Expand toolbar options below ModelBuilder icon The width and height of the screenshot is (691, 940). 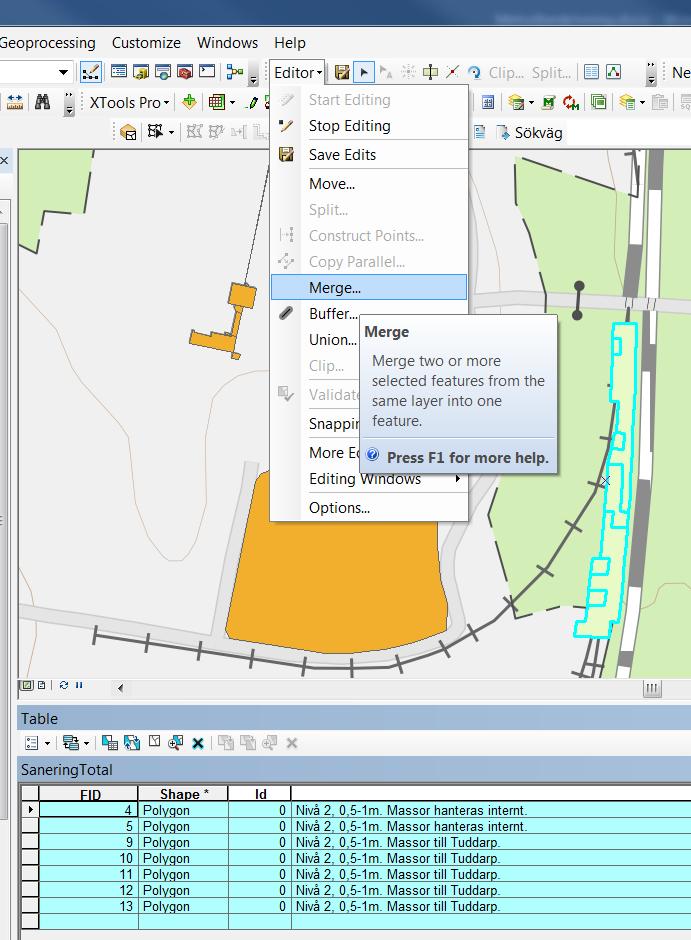[253, 78]
